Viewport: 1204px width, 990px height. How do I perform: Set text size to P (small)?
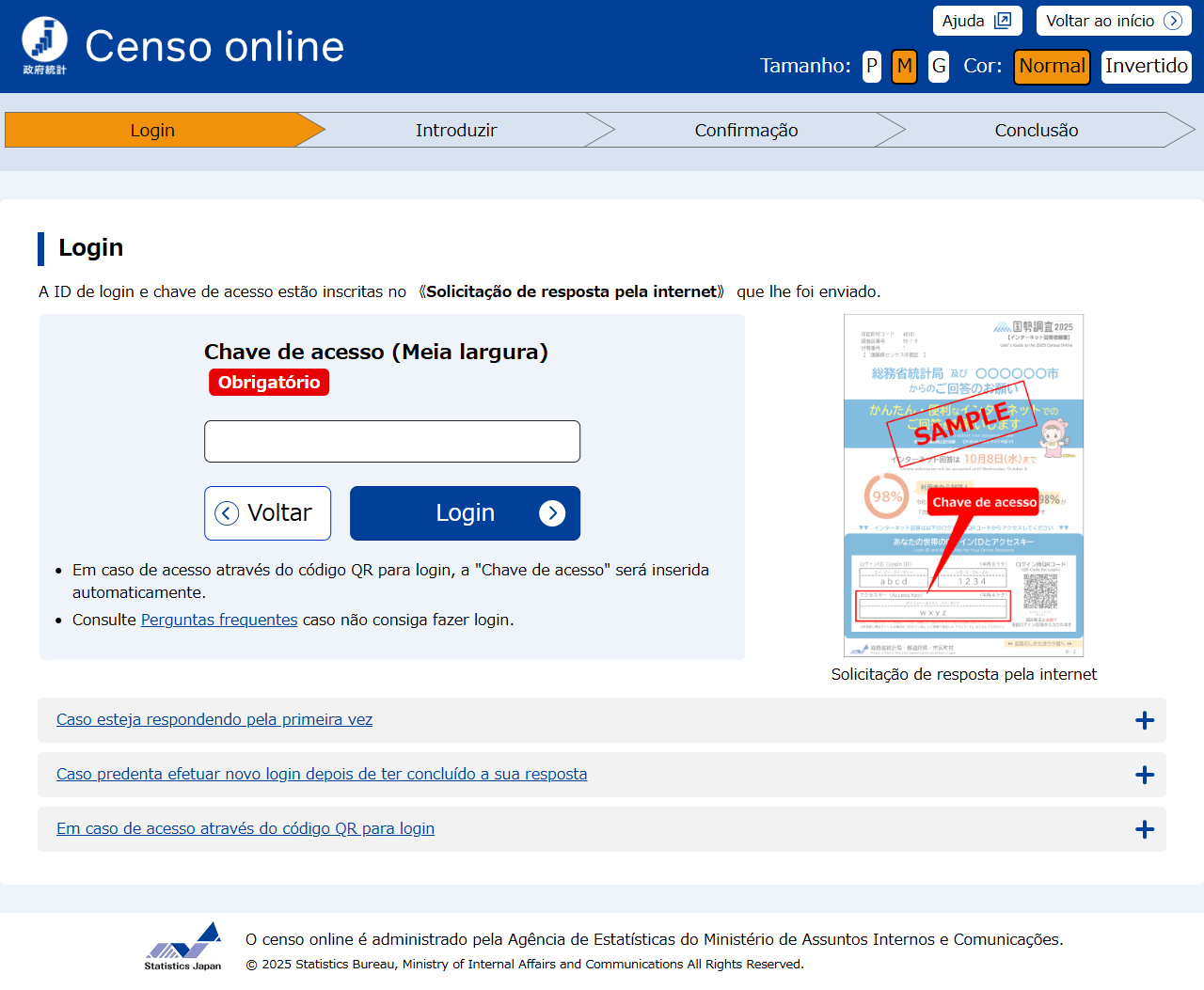872,66
